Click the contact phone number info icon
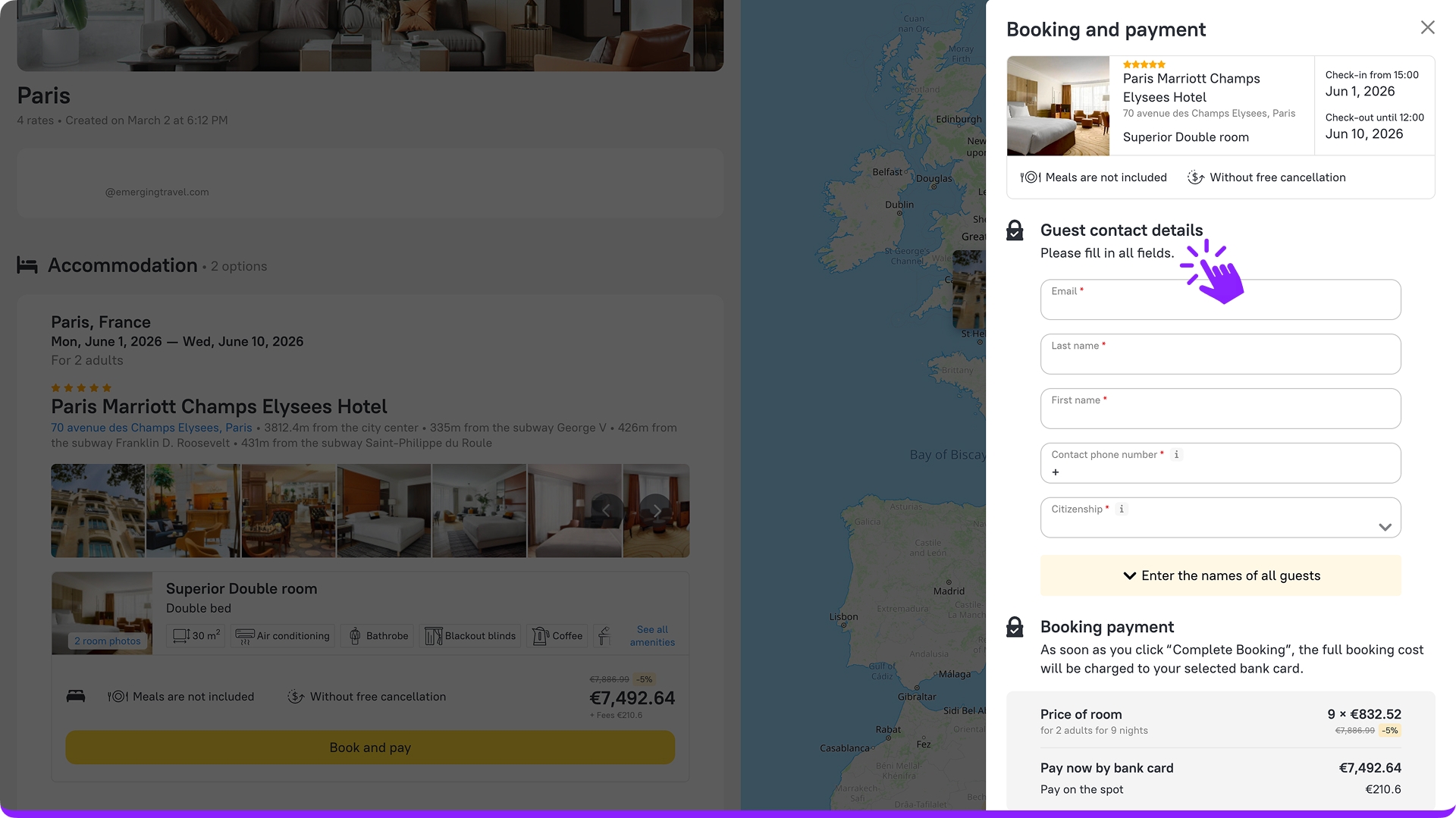Viewport: 1456px width, 818px height. point(1176,455)
